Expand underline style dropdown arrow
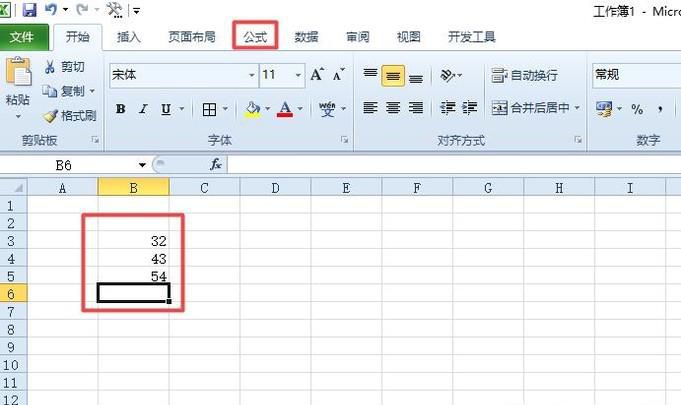This screenshot has height=405, width=681. tap(182, 109)
